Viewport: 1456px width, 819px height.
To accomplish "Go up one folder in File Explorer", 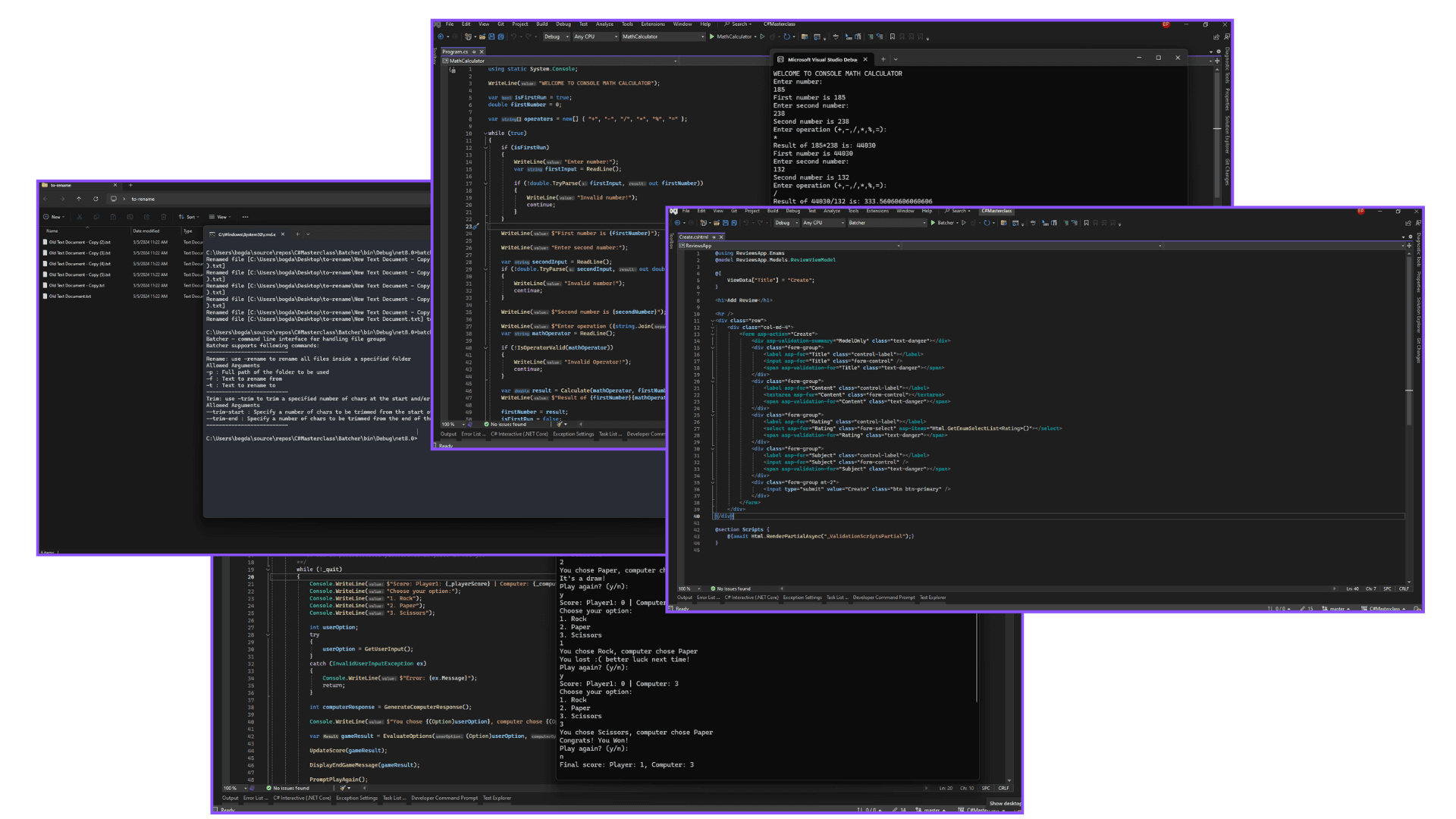I will (79, 199).
